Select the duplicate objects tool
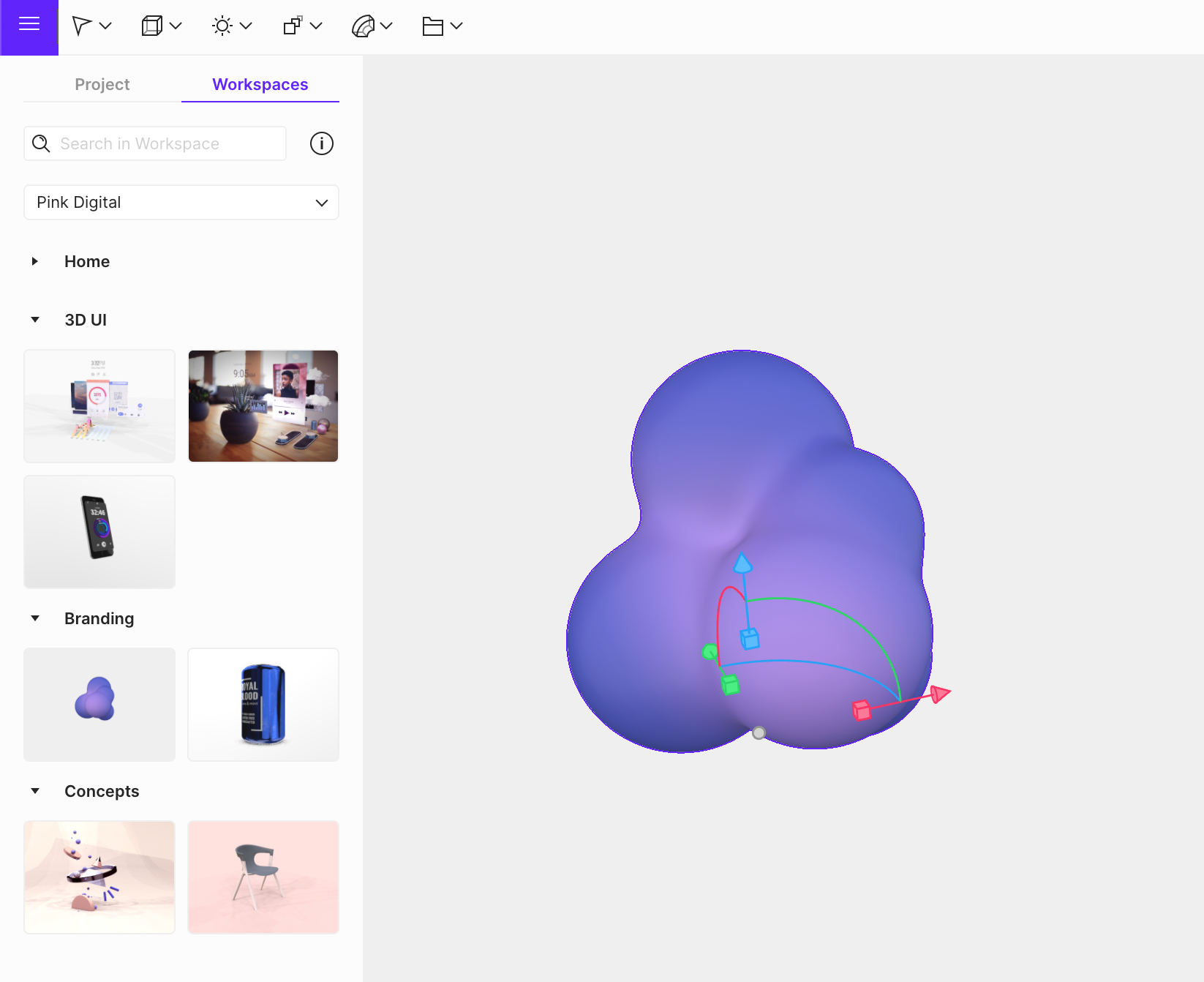The height and width of the screenshot is (982, 1204). [292, 25]
